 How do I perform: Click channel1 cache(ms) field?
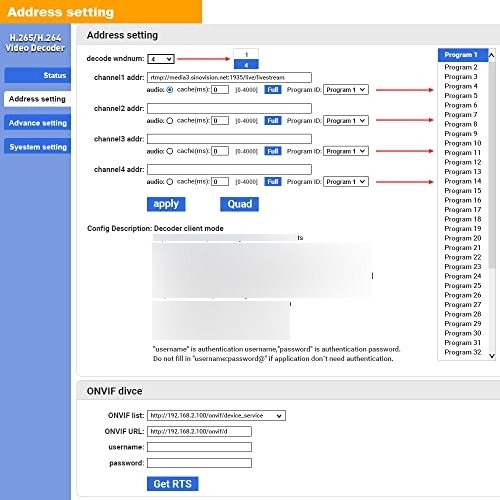click(x=220, y=90)
